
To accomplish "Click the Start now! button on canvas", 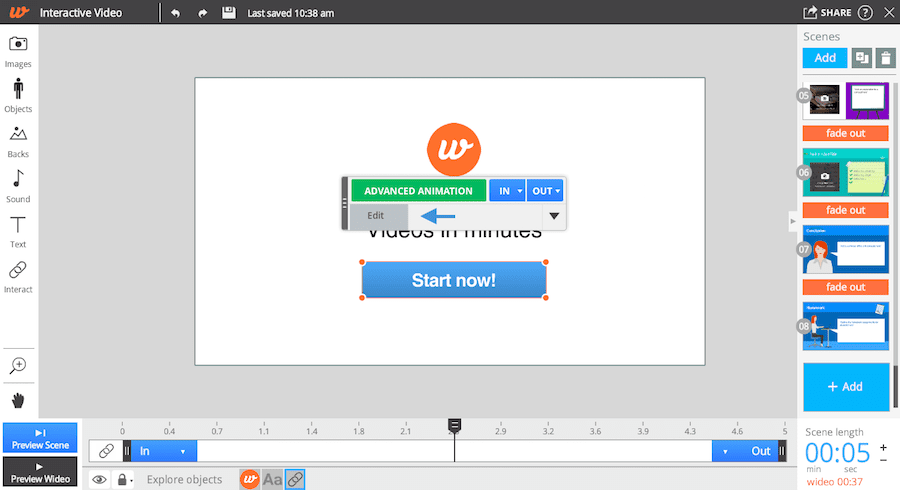I will (x=453, y=280).
